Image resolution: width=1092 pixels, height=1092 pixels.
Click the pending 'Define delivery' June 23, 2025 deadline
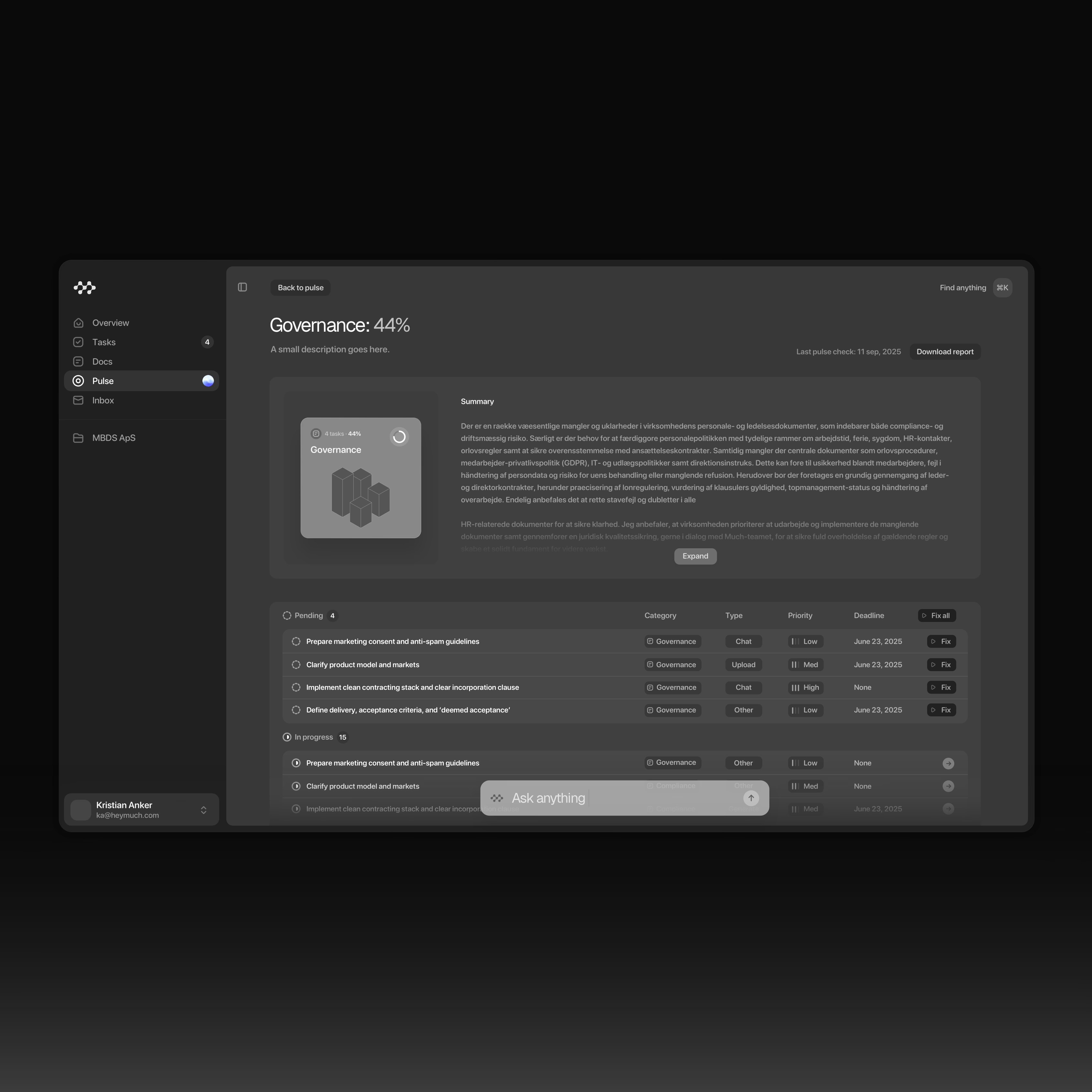point(878,710)
